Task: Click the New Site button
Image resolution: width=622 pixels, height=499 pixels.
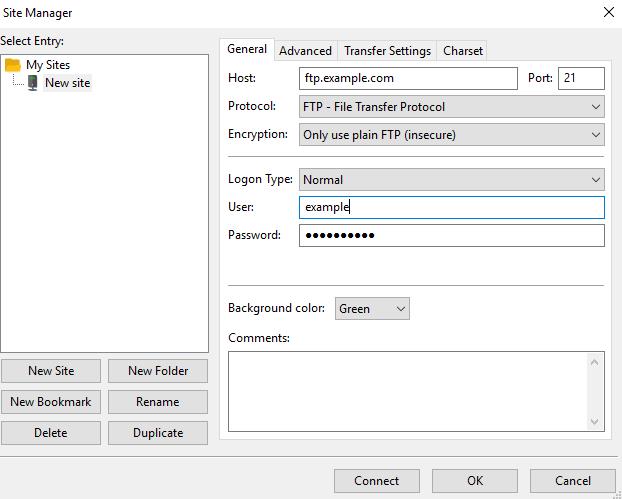Action: pos(51,371)
